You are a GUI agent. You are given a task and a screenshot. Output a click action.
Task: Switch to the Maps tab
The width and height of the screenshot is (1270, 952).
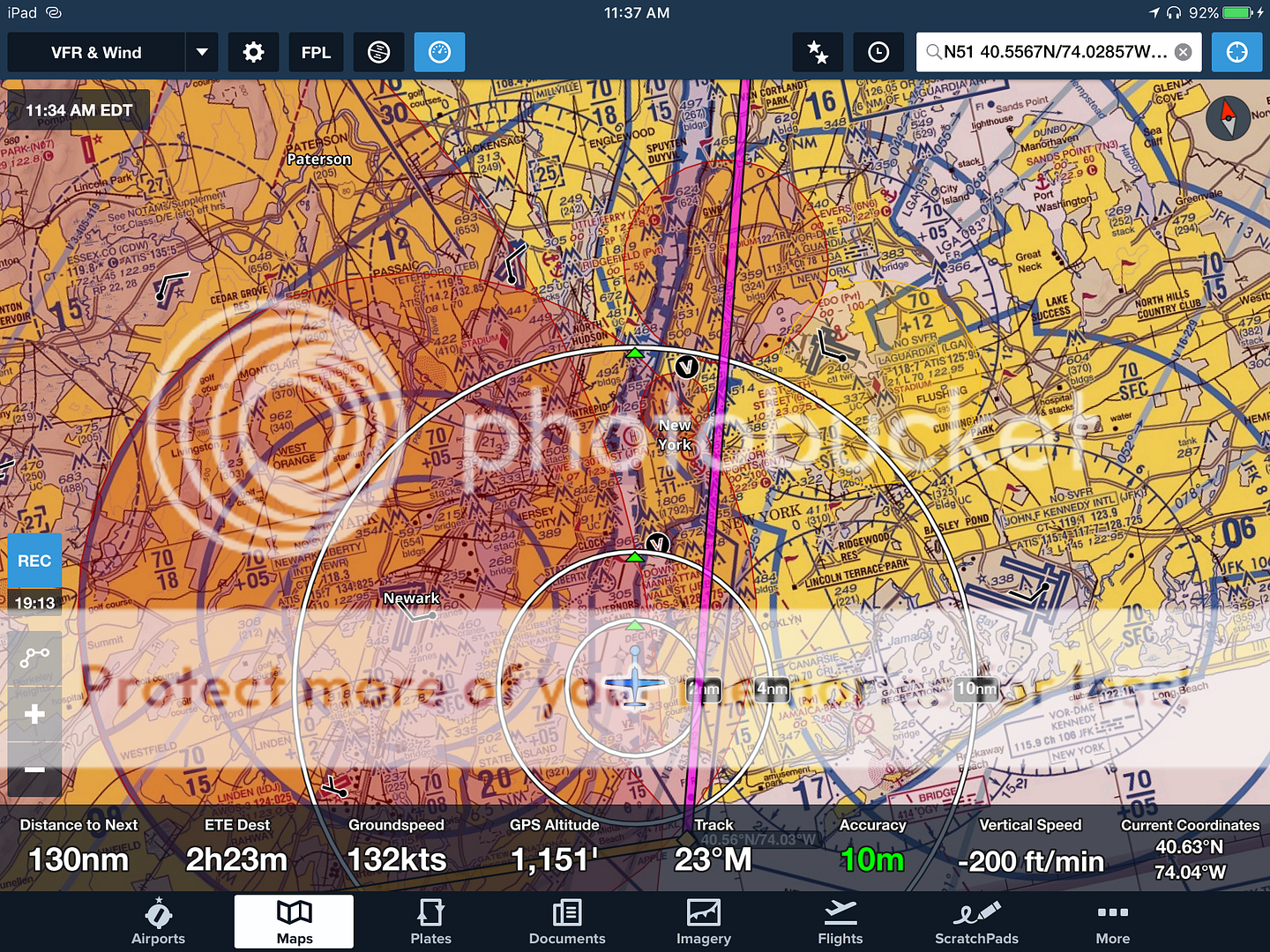[295, 922]
